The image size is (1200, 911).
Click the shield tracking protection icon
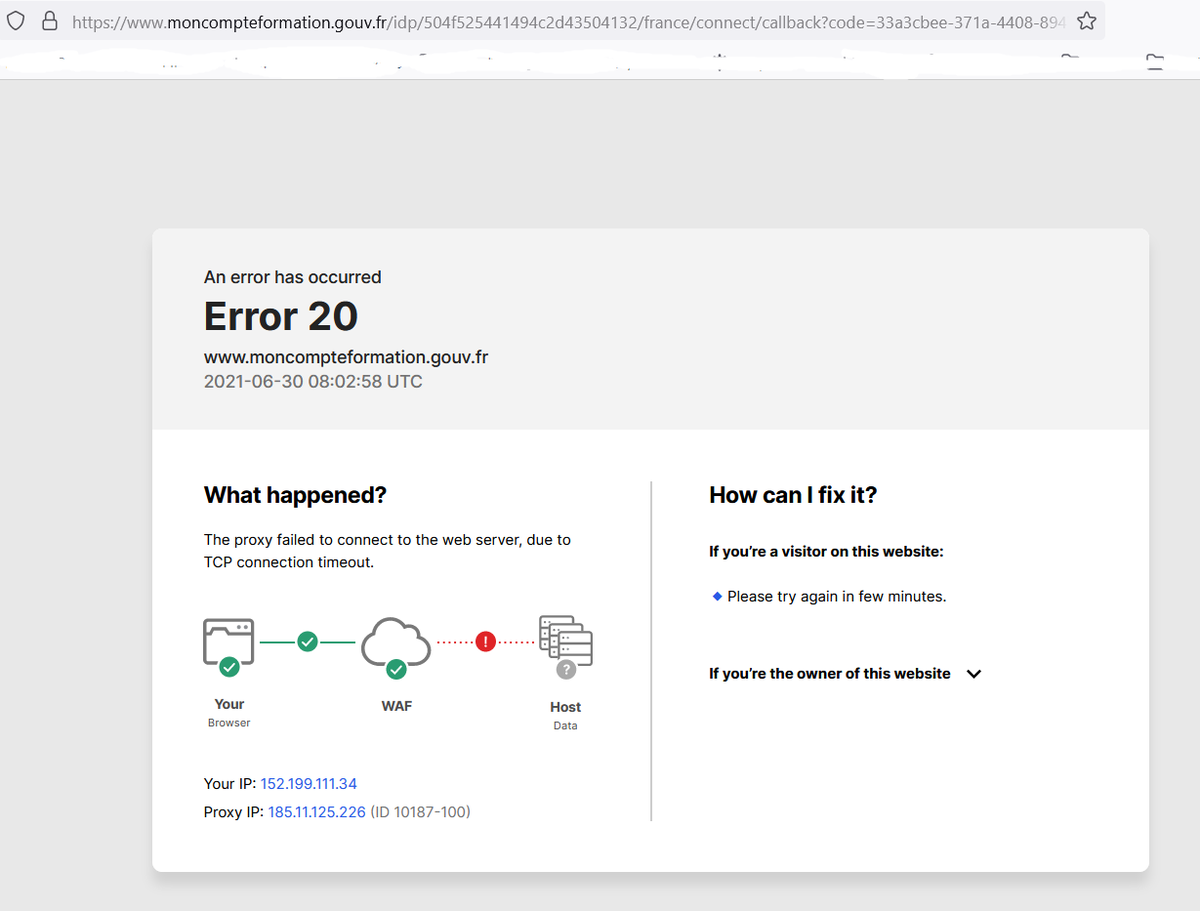(16, 21)
